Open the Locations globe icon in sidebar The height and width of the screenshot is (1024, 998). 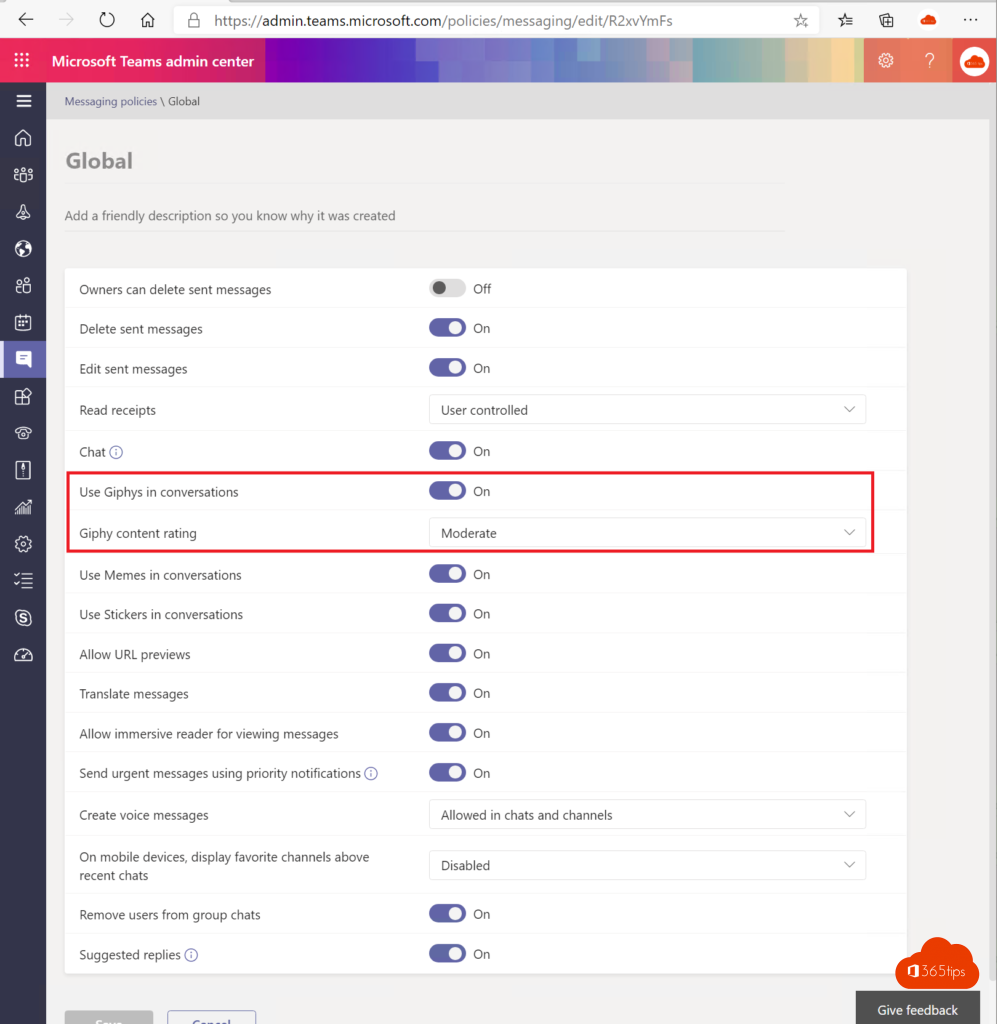[23, 249]
